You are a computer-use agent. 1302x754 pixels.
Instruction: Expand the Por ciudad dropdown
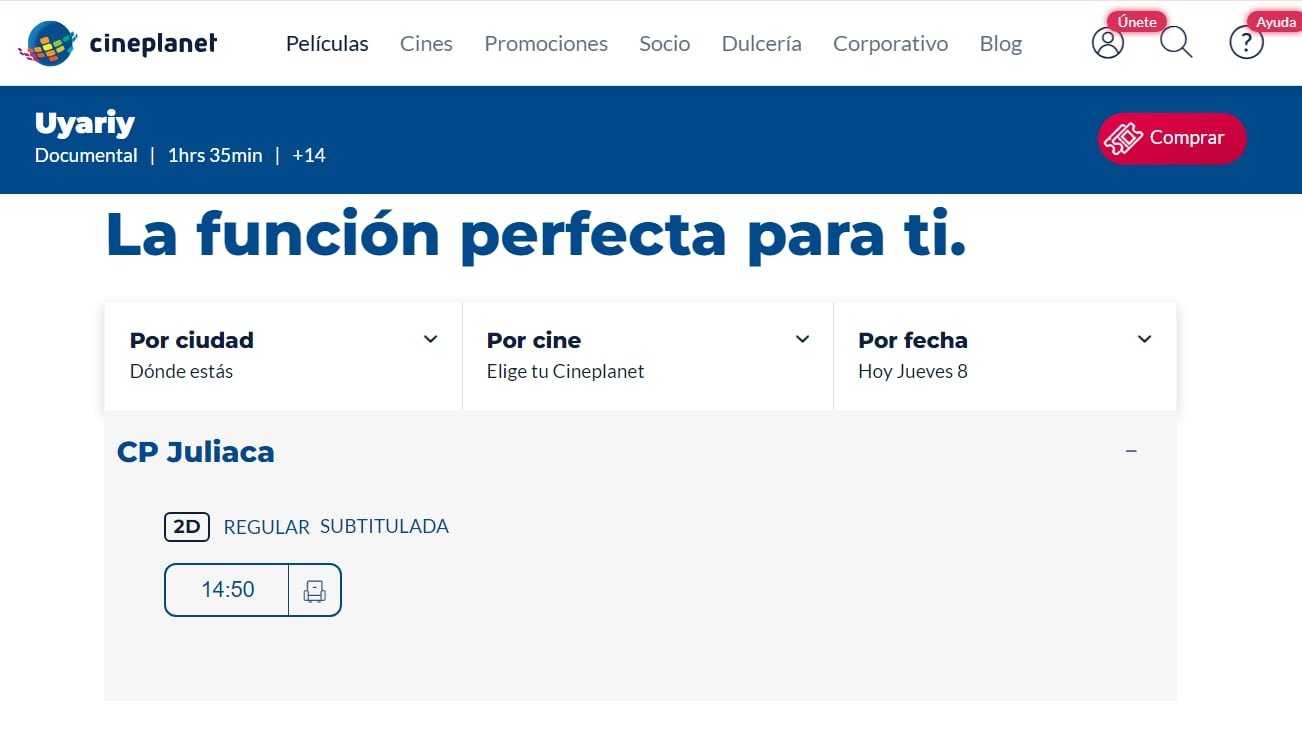(x=430, y=339)
